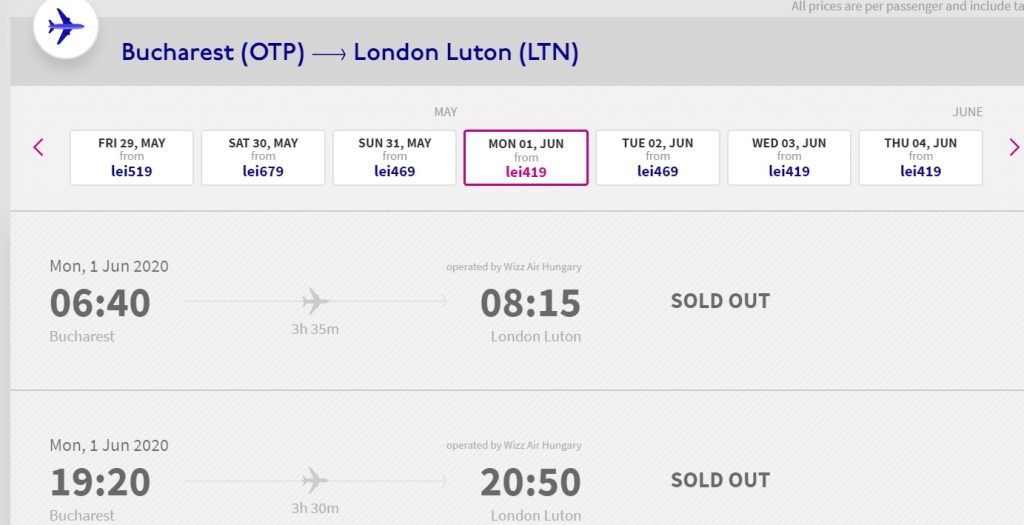Click the blue airplane icon in the circle
The height and width of the screenshot is (525, 1024).
pos(66,27)
